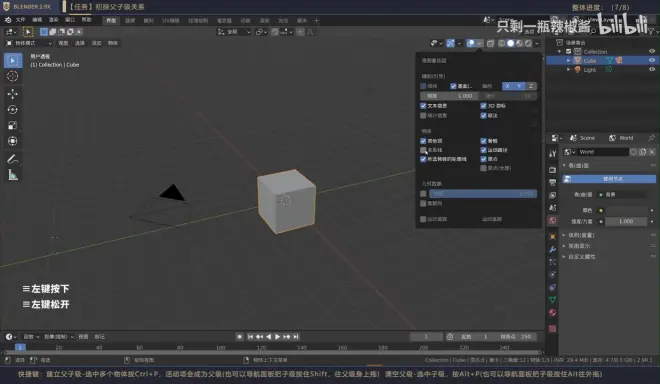Select the Rotate tool in left toolbar
660x384 pixels.
[x=13, y=109]
